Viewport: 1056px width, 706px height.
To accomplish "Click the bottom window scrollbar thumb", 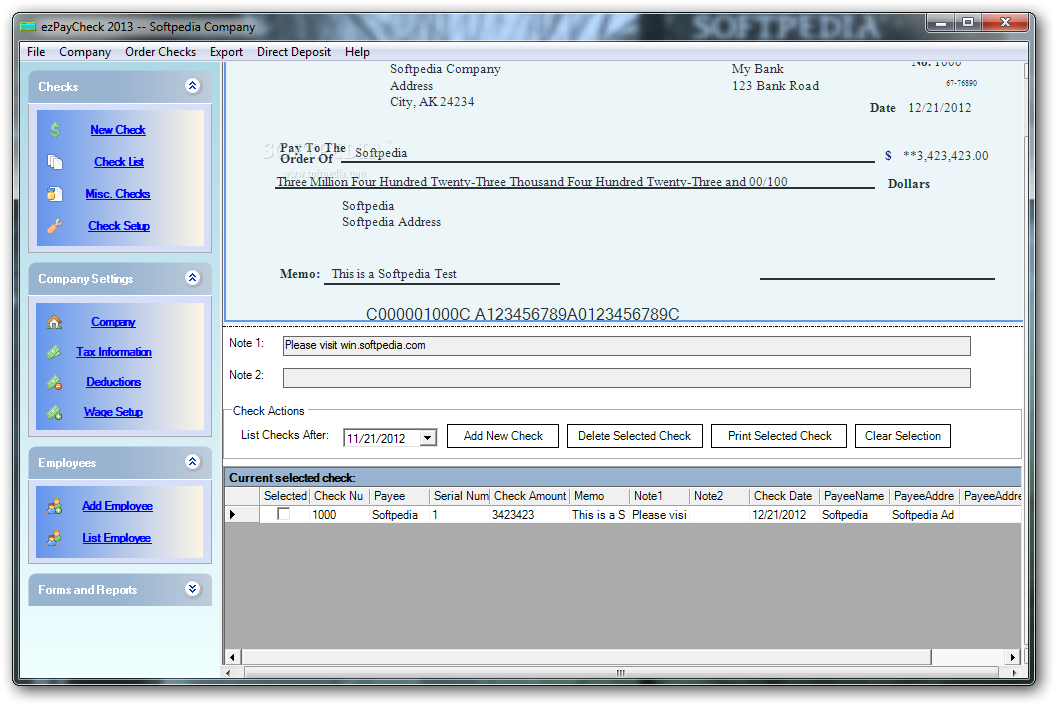I will pyautogui.click(x=620, y=672).
